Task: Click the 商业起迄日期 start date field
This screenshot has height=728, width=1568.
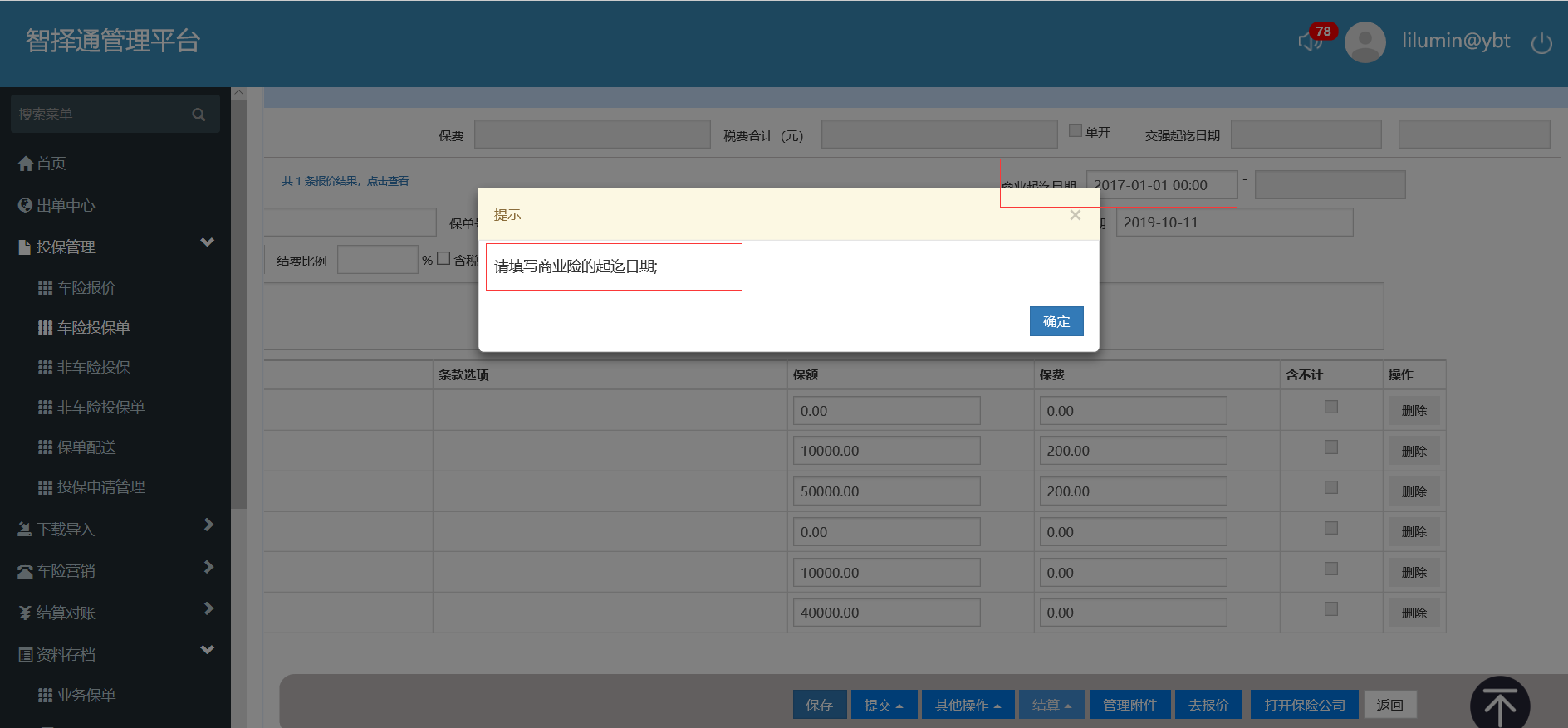Action: (x=1162, y=185)
